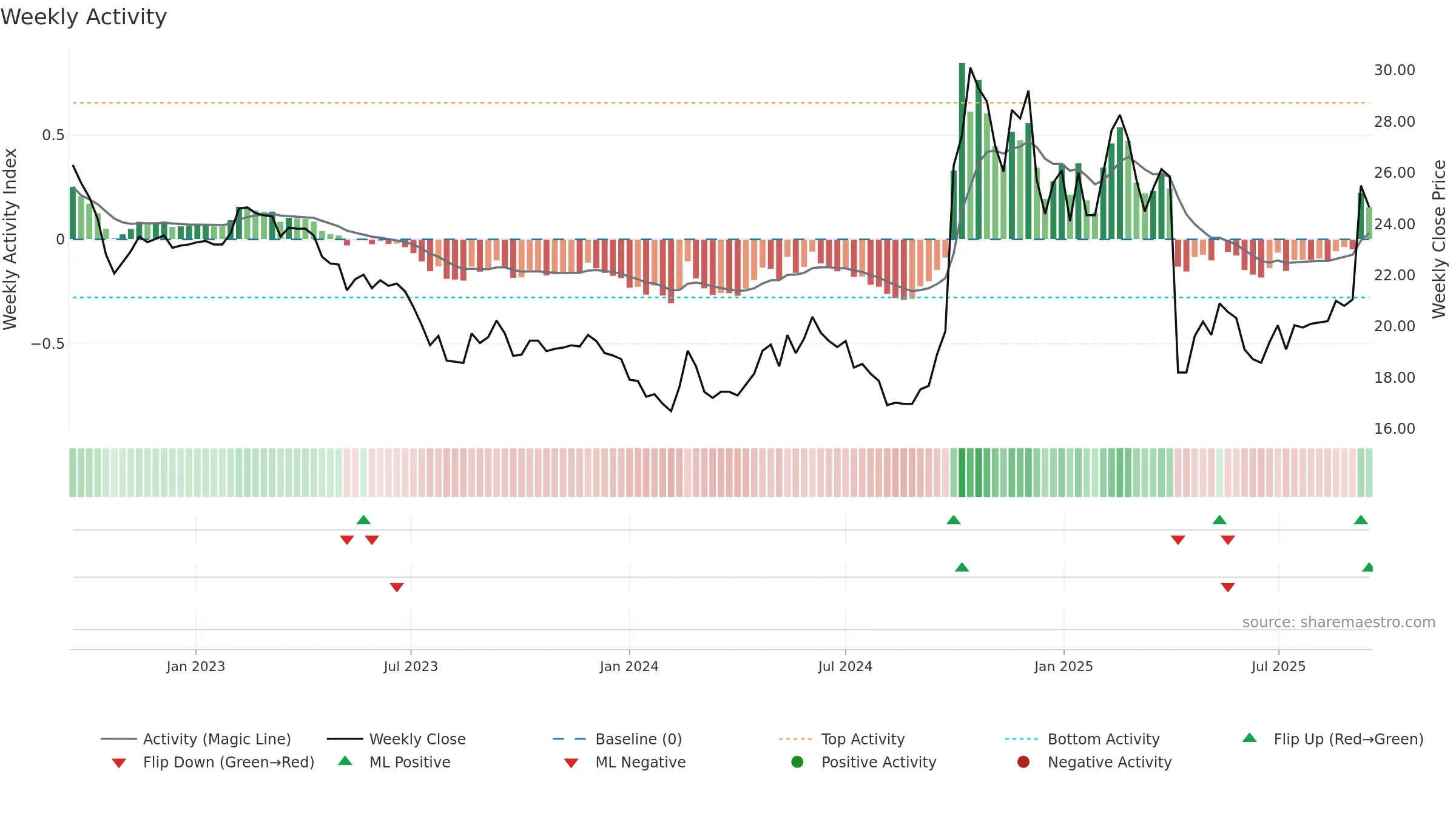Click the ML Negative marker just before Jul 2023
Viewport: 1456px width, 819px height.
[x=397, y=587]
